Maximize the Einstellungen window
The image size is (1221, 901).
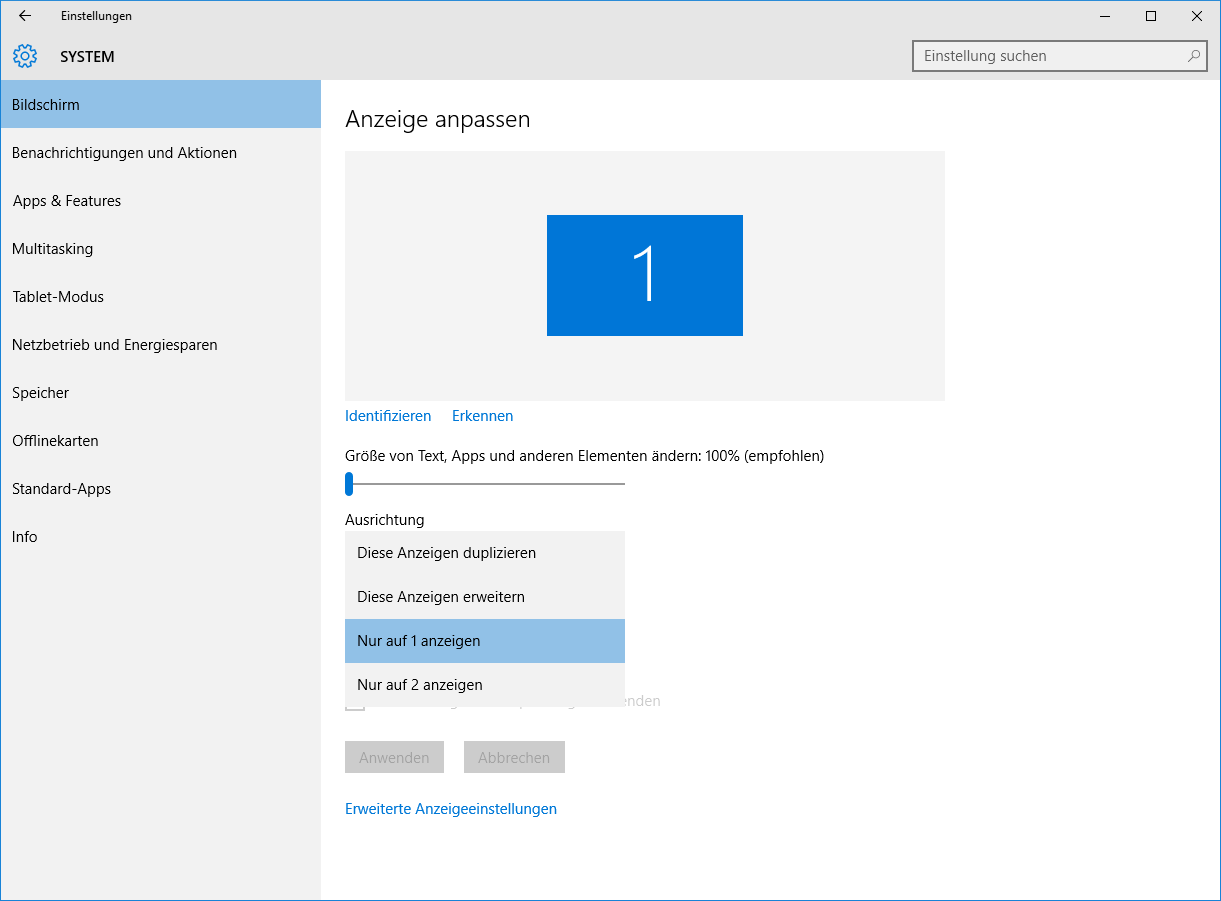click(1151, 16)
